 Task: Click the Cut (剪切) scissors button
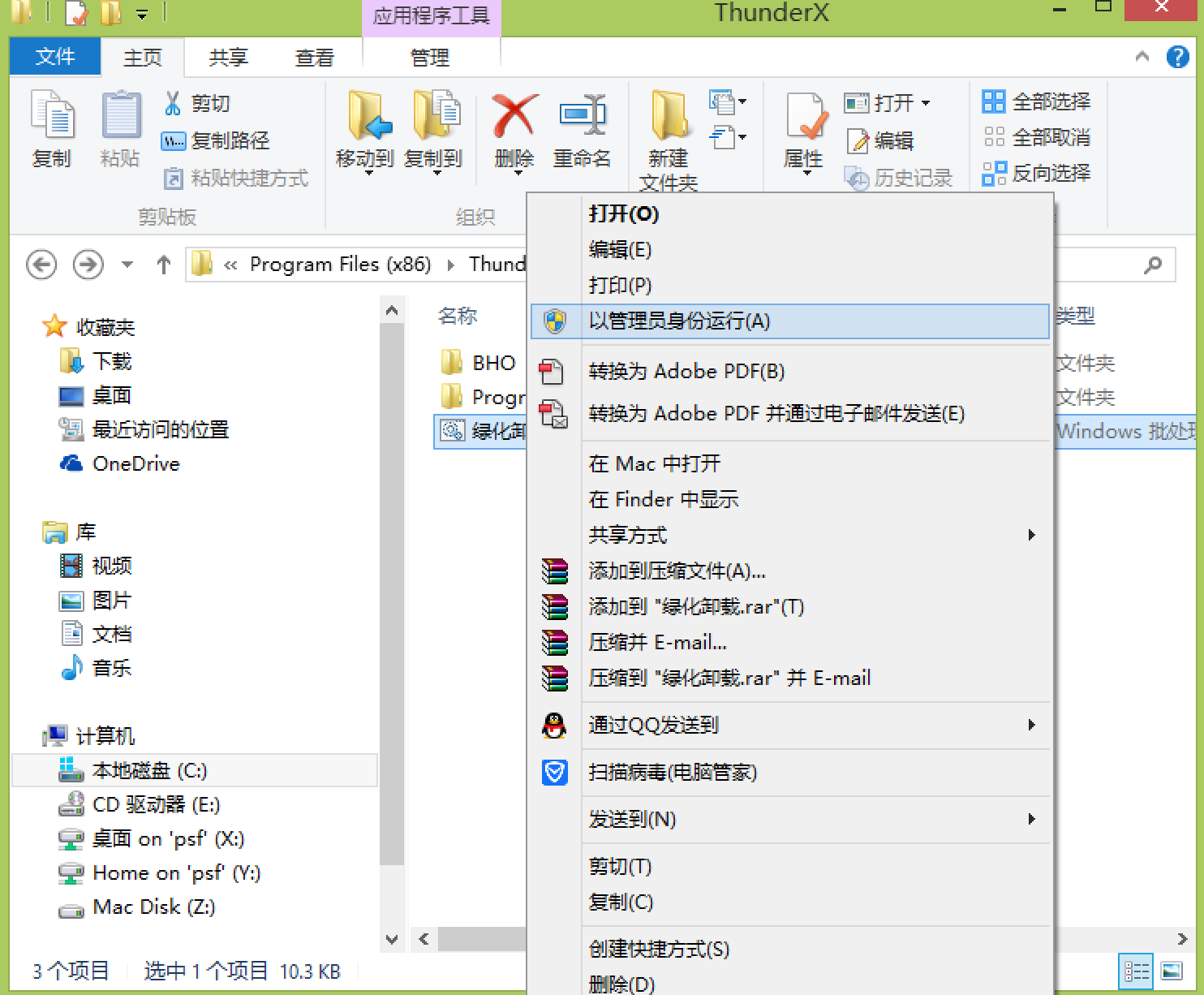[x=197, y=103]
